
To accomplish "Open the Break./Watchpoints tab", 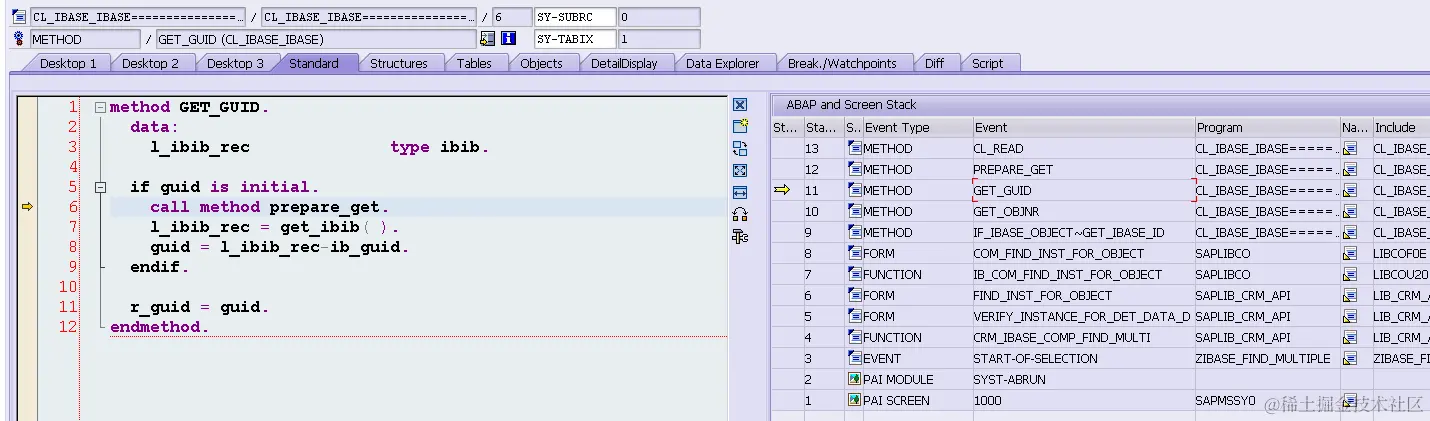I will coord(842,63).
